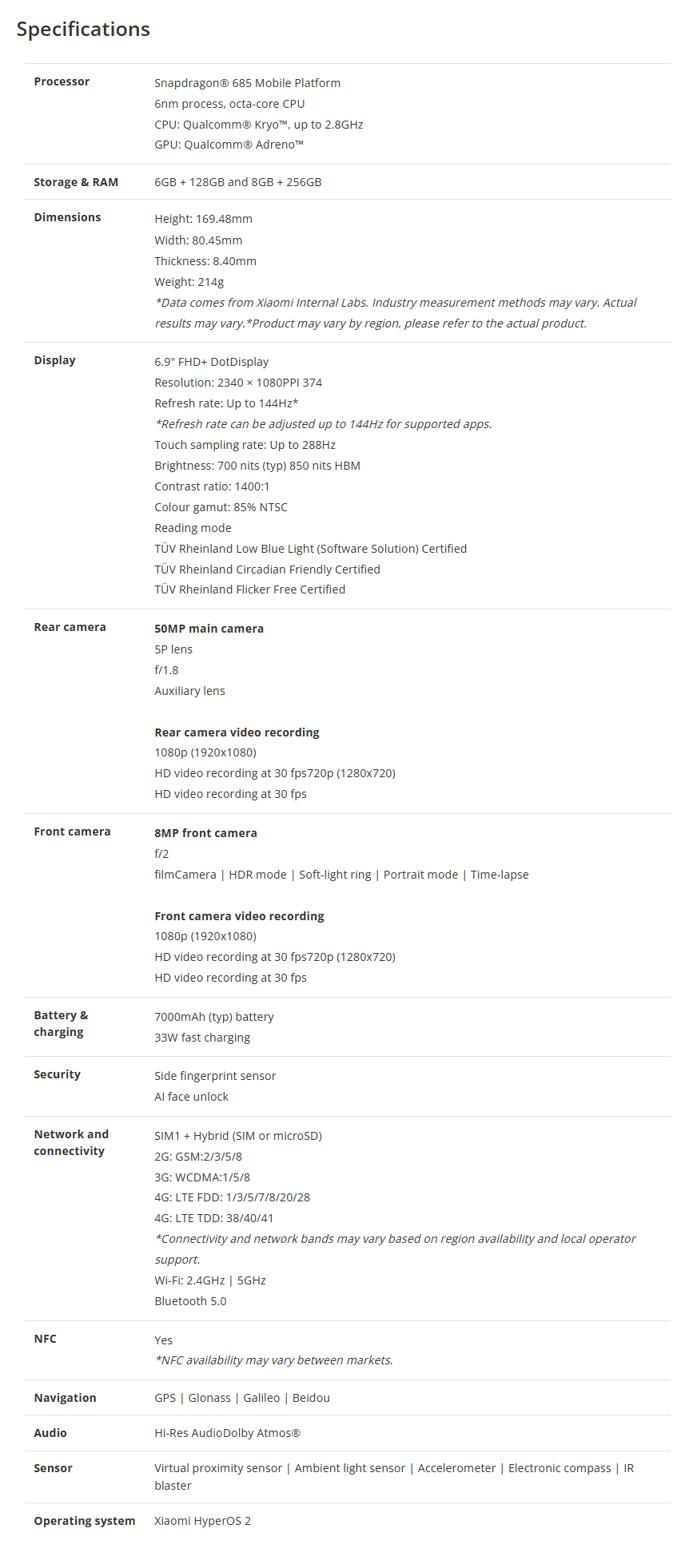Click the 7000mAh (typ) battery text
The height and width of the screenshot is (1568, 689).
[x=213, y=1017]
